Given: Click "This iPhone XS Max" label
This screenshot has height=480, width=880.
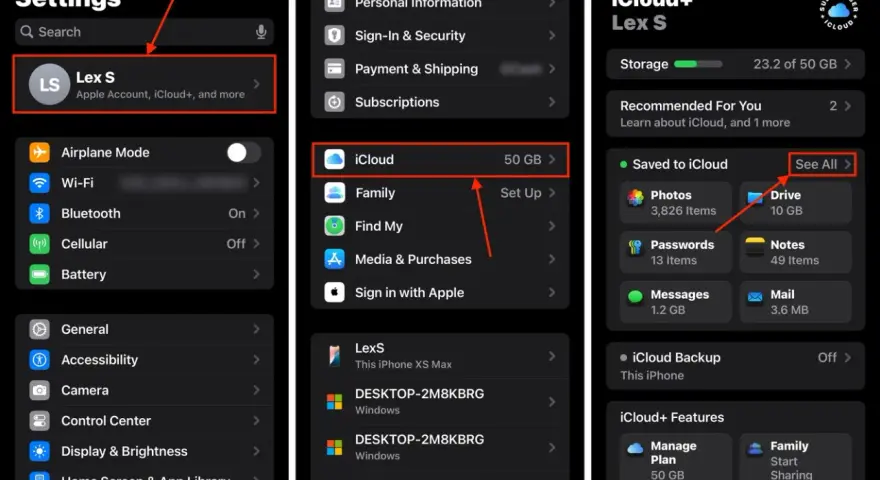Looking at the screenshot, I should click(x=403, y=364).
